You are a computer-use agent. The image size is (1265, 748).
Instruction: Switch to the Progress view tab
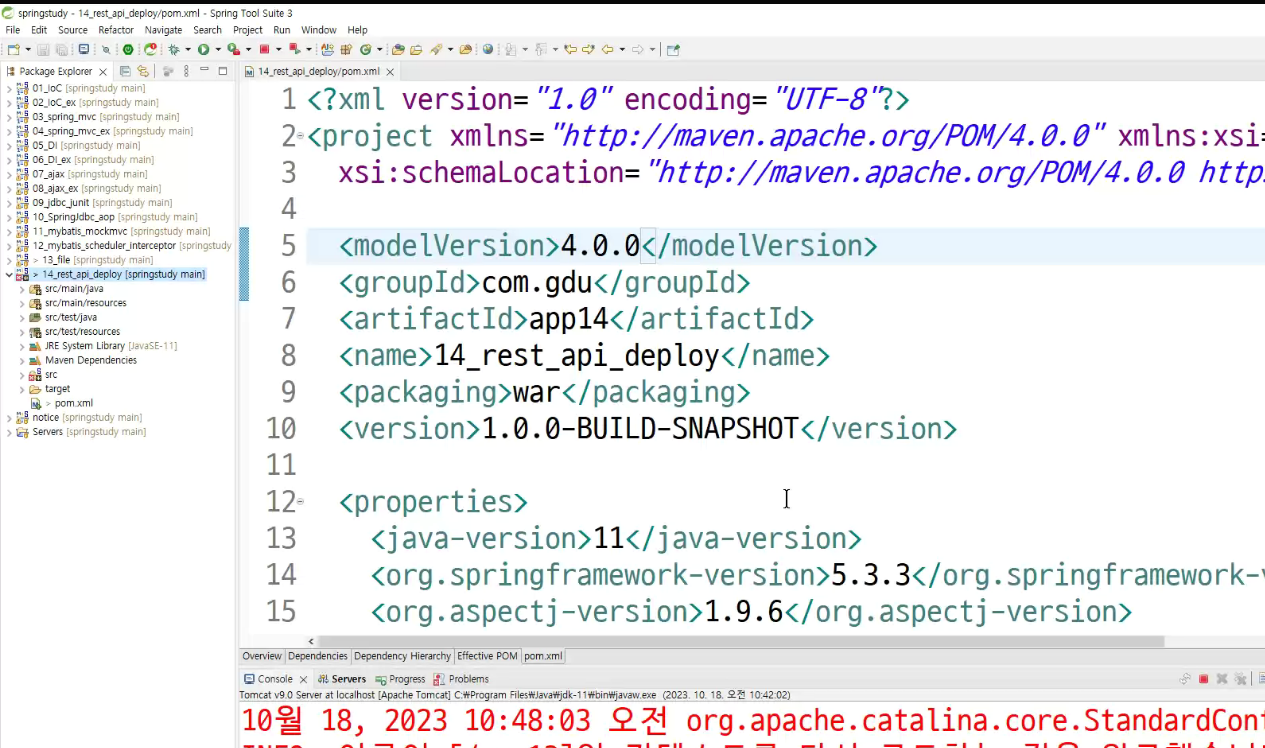[x=400, y=679]
